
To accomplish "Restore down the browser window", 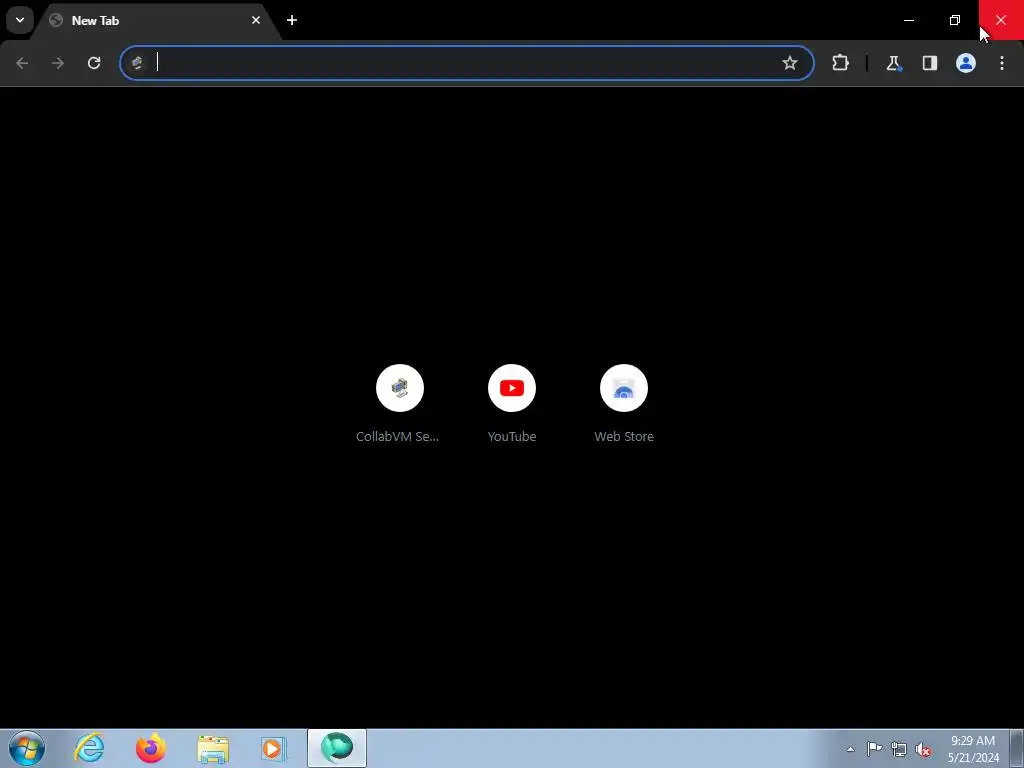I will click(955, 20).
